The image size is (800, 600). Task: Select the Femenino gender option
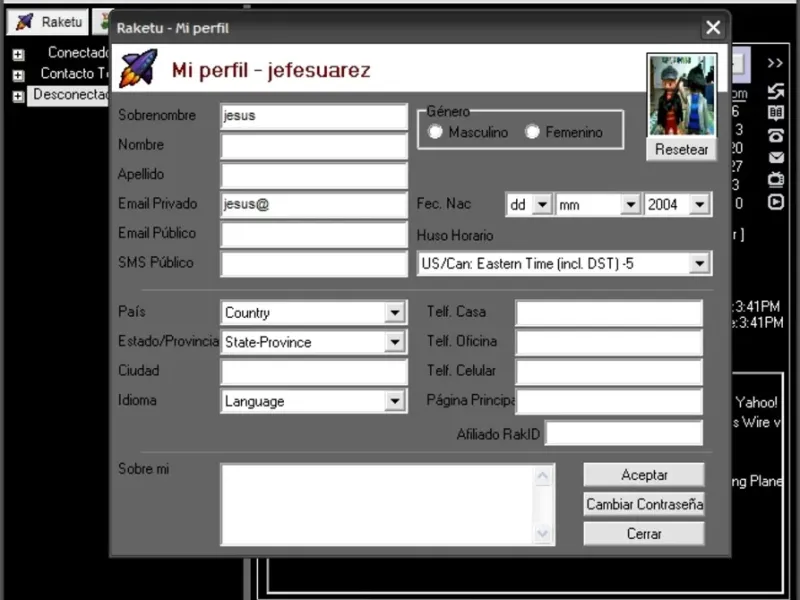532,132
